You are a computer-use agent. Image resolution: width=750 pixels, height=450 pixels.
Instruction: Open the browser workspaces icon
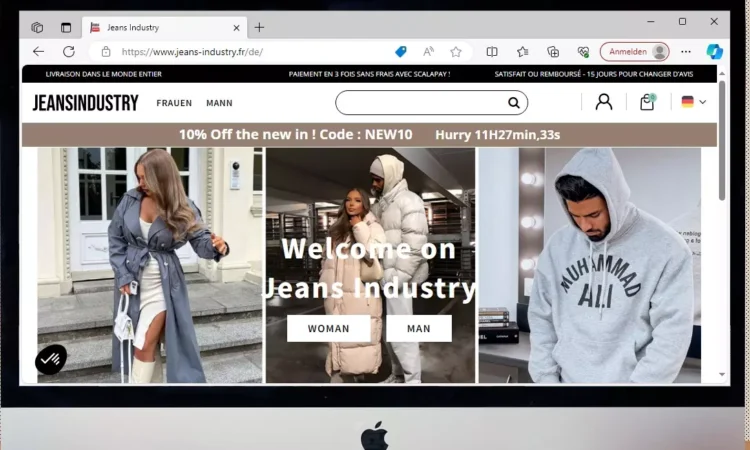tap(37, 28)
